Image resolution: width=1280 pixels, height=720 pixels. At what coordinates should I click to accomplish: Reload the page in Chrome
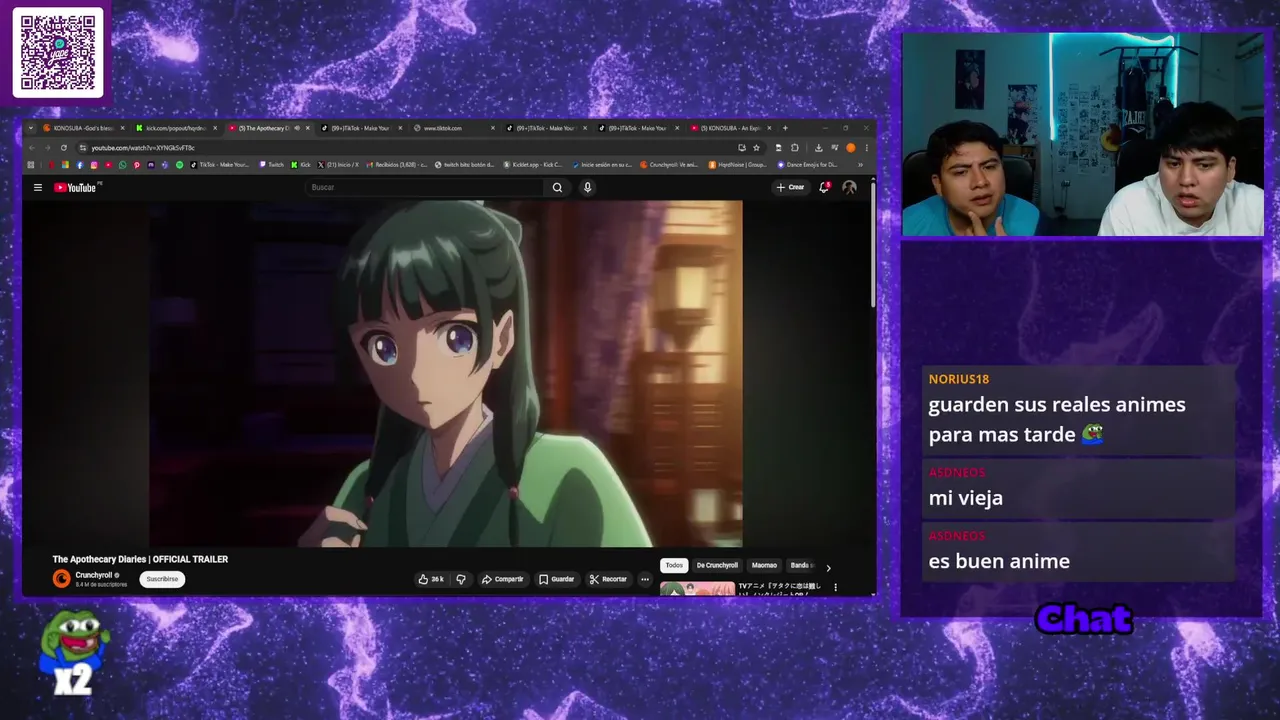point(64,148)
